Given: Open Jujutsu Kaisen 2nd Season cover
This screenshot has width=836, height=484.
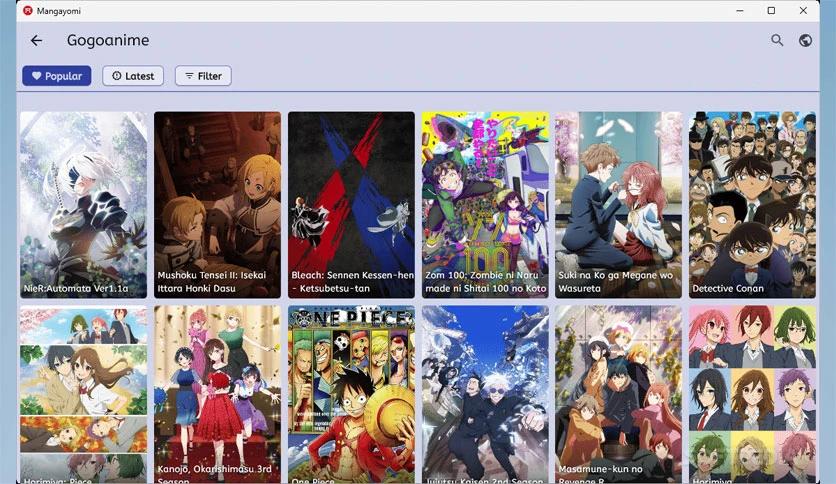Looking at the screenshot, I should point(485,394).
